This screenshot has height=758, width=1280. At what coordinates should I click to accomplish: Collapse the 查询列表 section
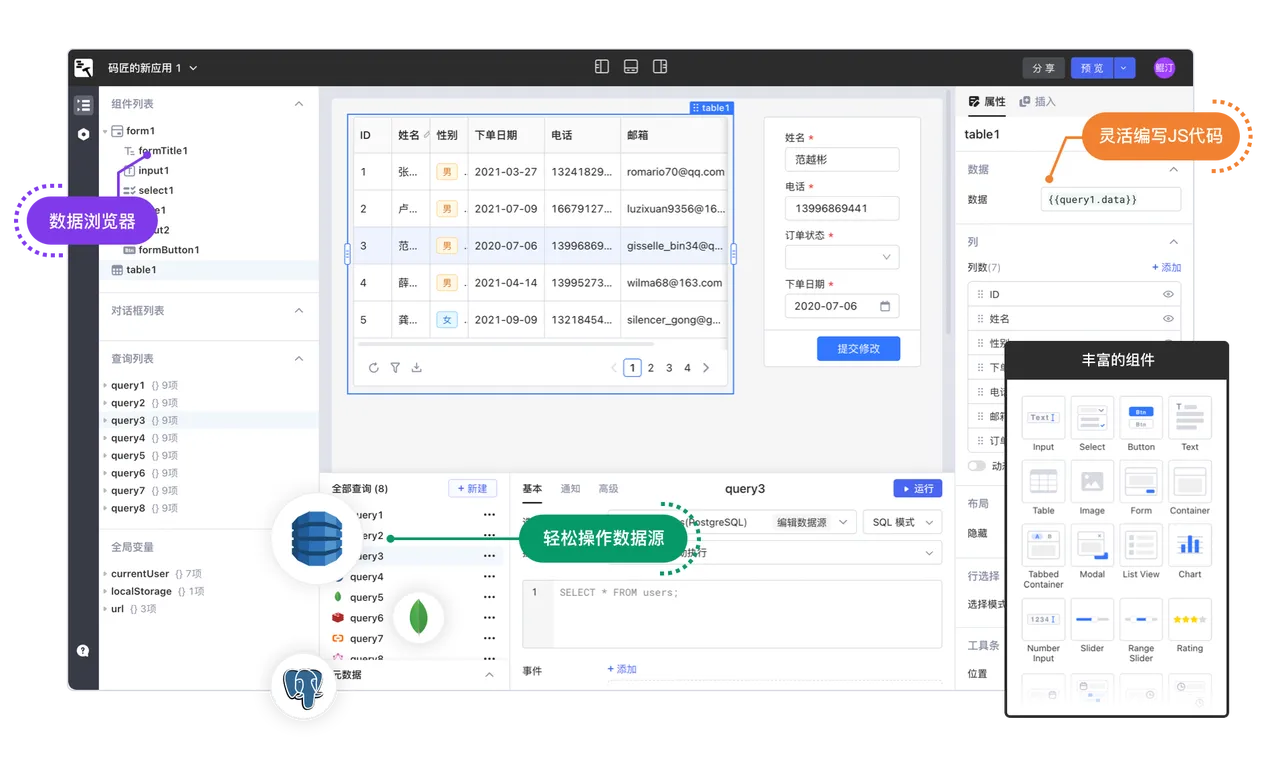tap(298, 359)
